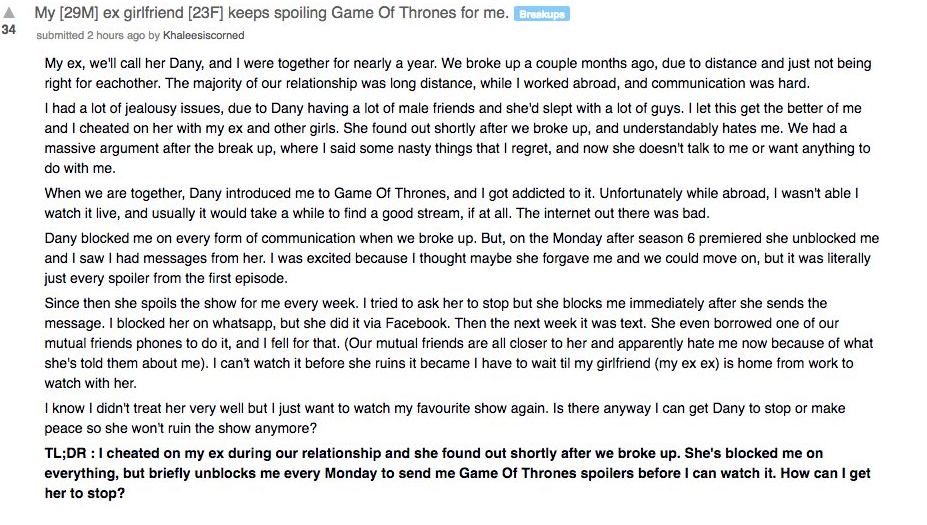This screenshot has width=927, height=525.
Task: Click the paragraph starting 'Since then she spoils'
Action: [x=459, y=343]
